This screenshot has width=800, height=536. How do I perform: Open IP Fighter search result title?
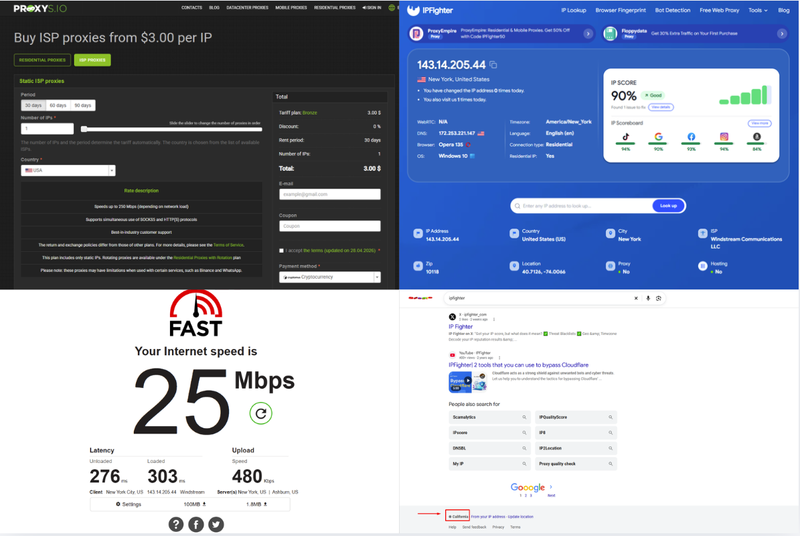click(461, 326)
